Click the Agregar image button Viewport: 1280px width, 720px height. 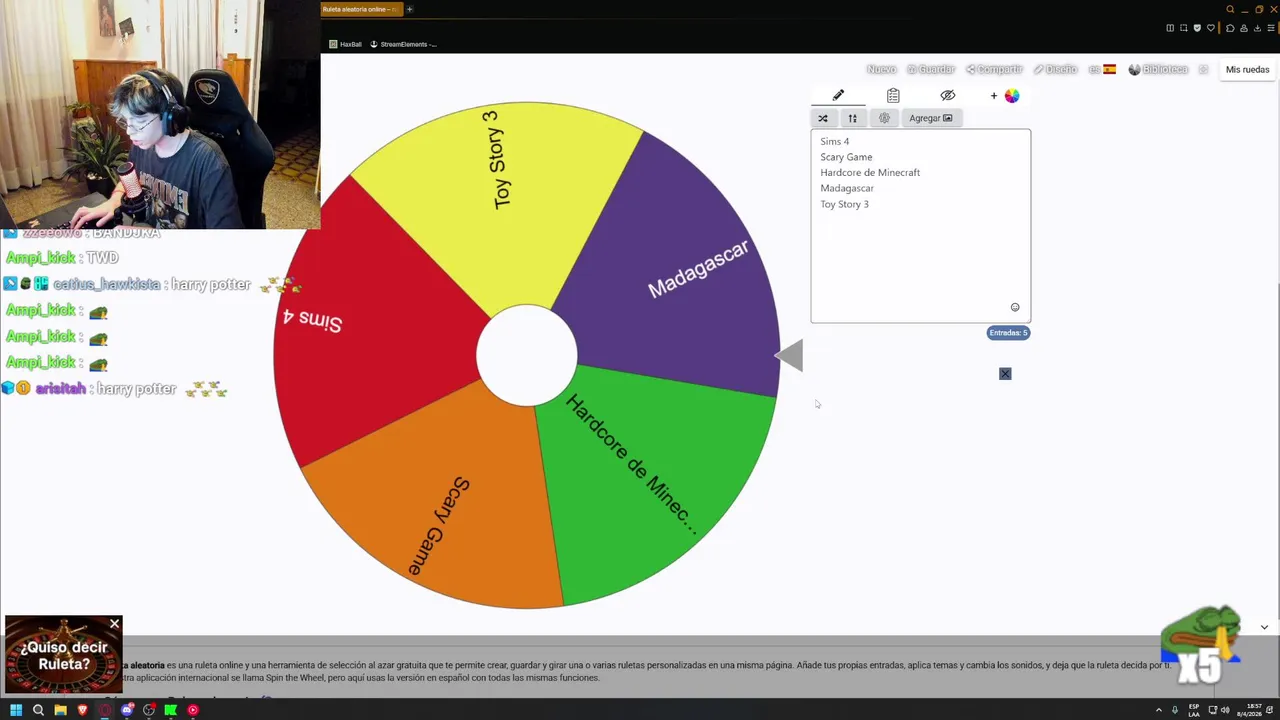pyautogui.click(x=931, y=118)
